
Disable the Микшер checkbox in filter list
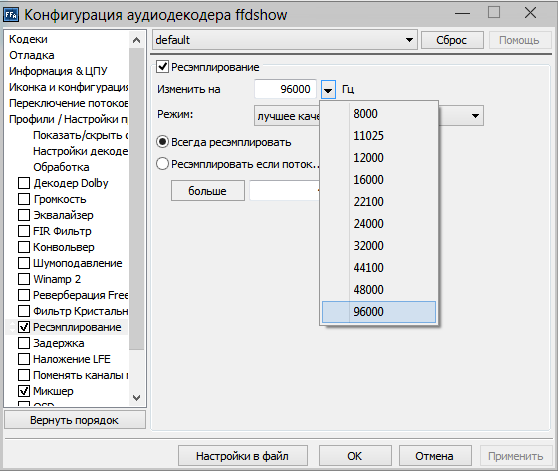(x=24, y=391)
